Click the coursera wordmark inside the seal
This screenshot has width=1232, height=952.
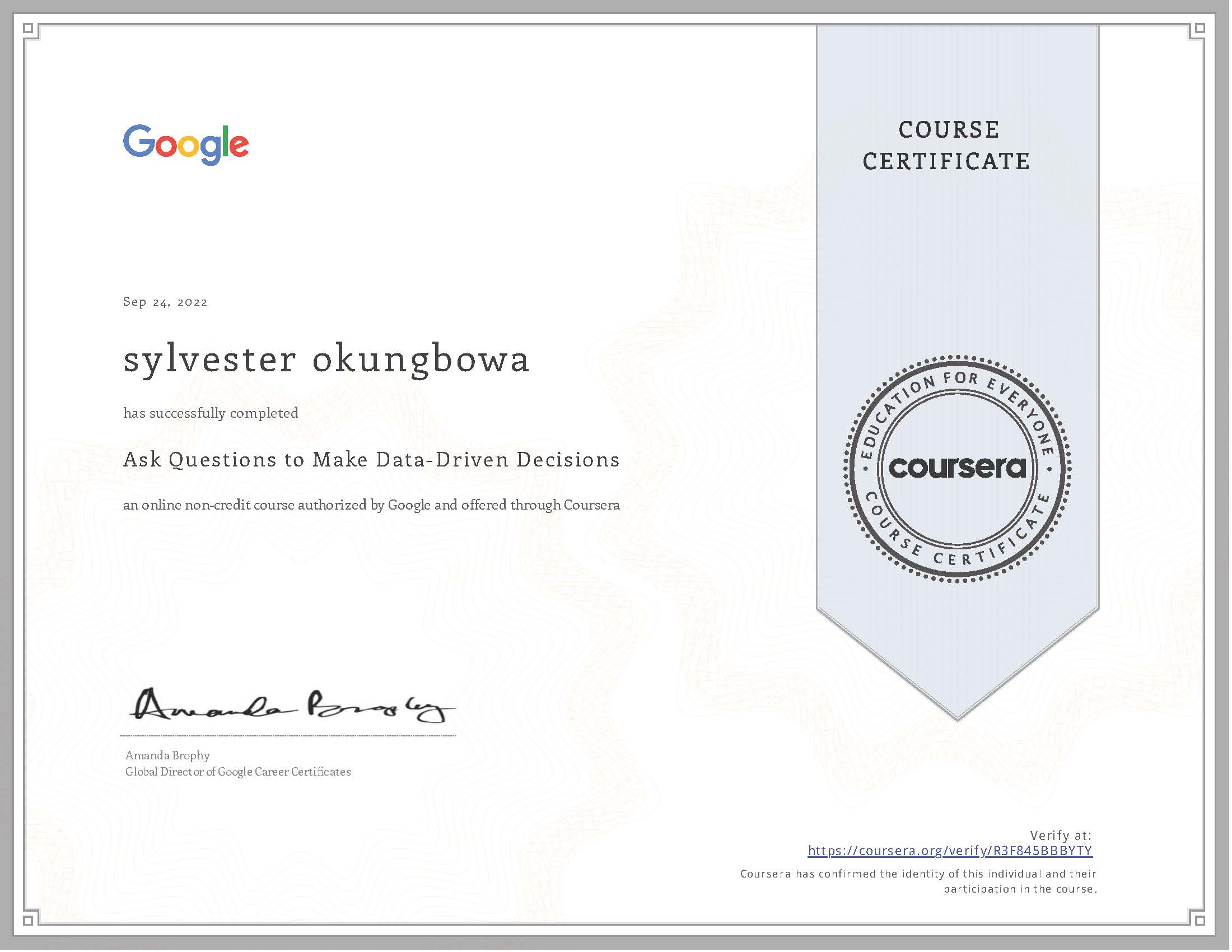point(958,469)
